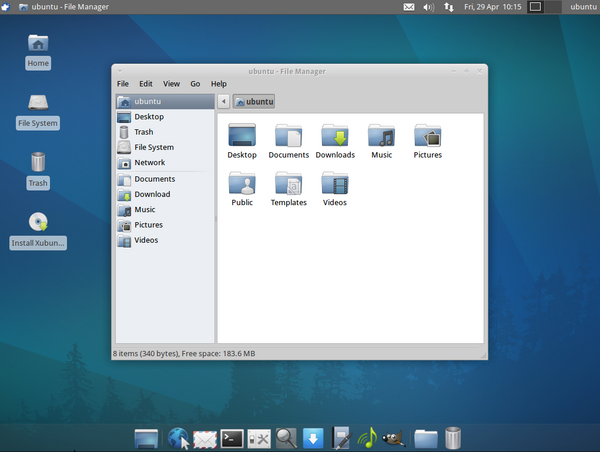Select File System in the sidebar

coord(153,147)
